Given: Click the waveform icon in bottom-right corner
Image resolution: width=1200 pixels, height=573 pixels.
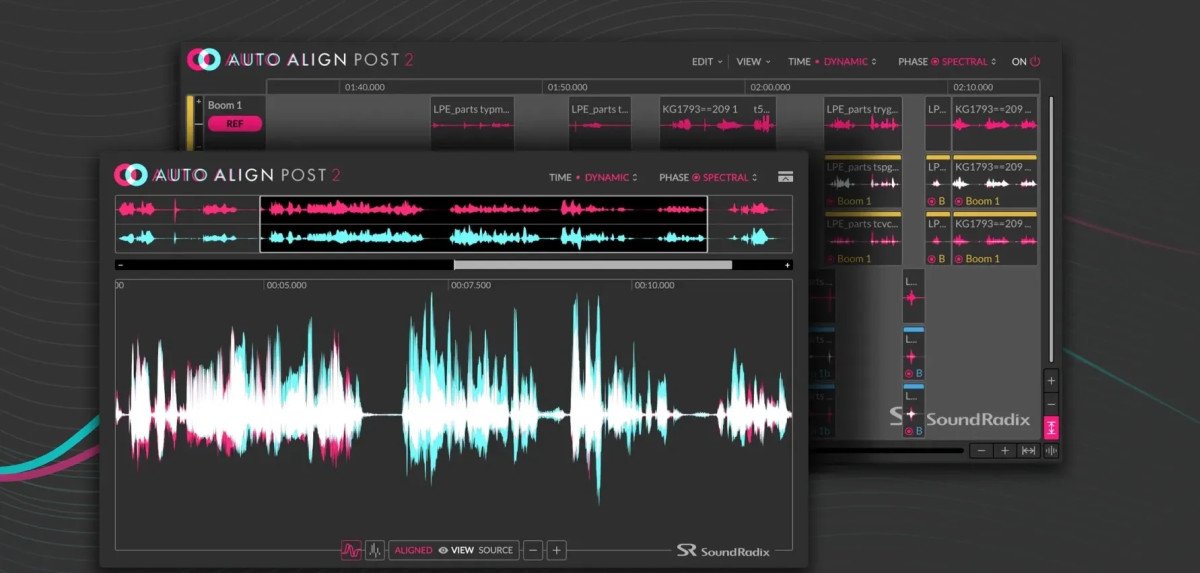Looking at the screenshot, I should point(1051,451).
